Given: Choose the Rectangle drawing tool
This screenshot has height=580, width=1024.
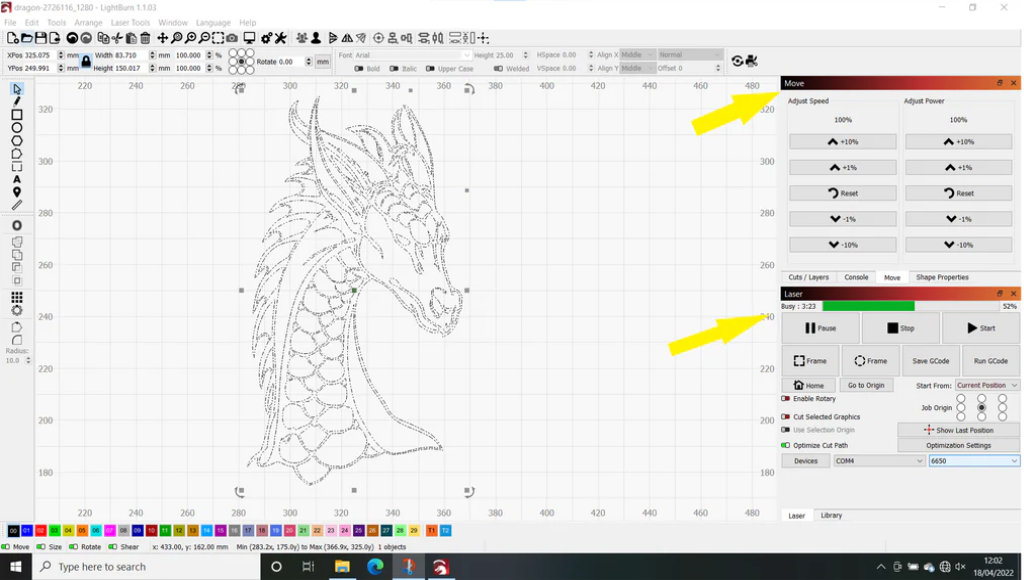Looking at the screenshot, I should [17, 114].
